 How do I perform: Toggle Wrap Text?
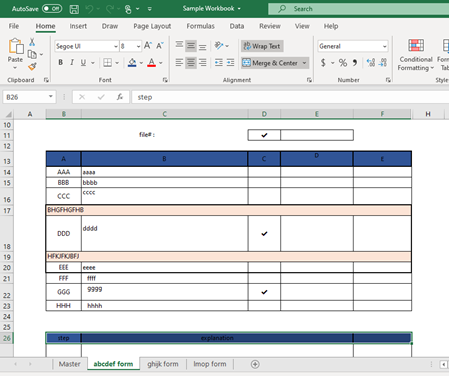[x=262, y=46]
